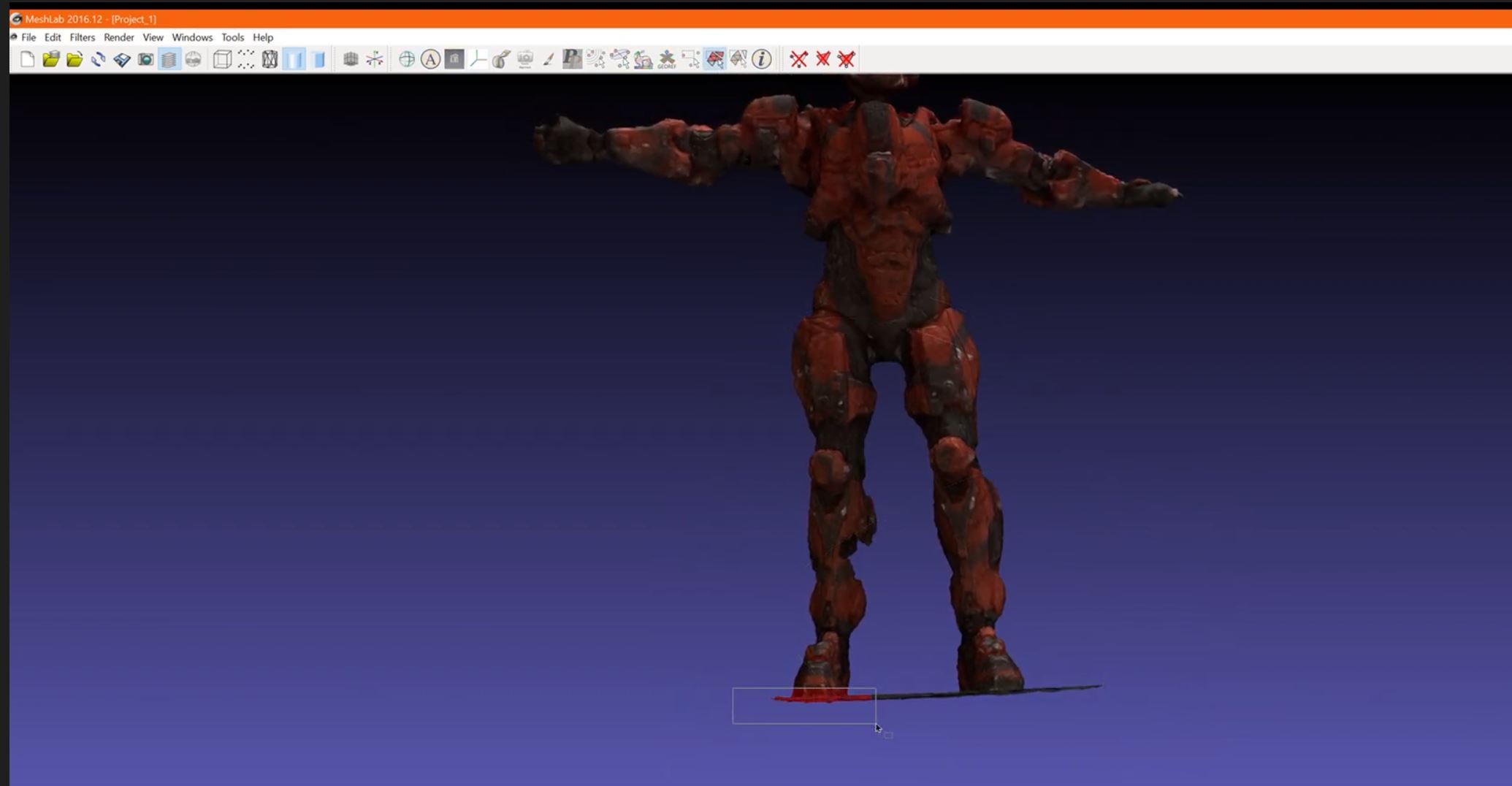This screenshot has height=786, width=1512.
Task: Select rectangular vertex selection tool
Action: pyautogui.click(x=690, y=59)
